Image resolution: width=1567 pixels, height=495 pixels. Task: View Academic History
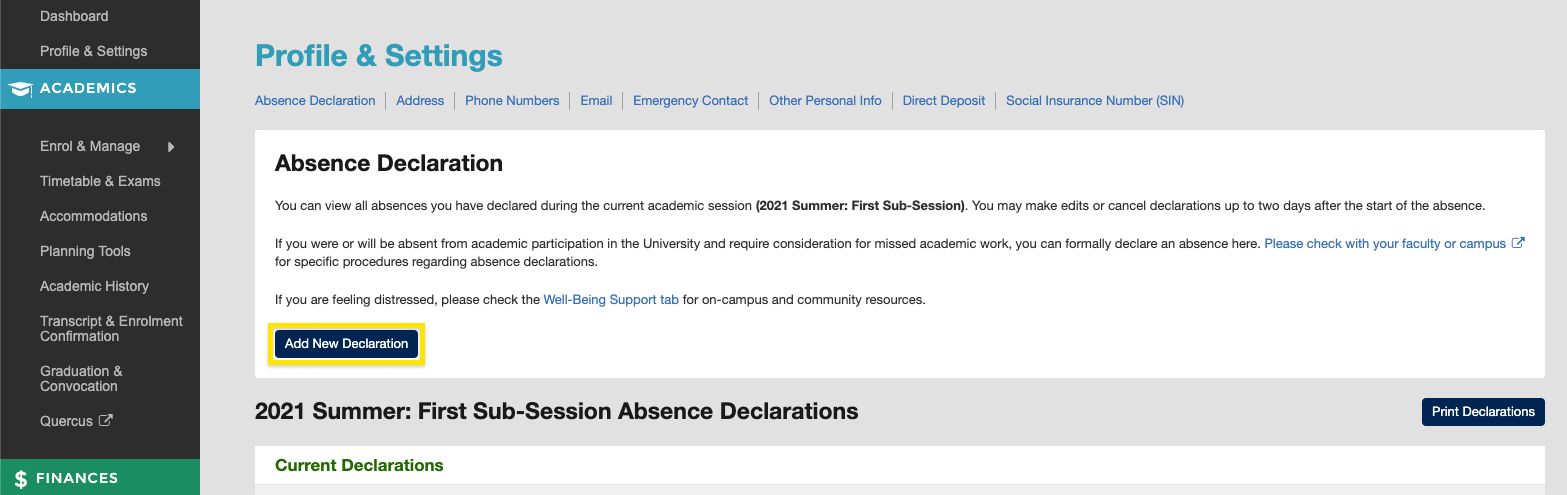94,286
